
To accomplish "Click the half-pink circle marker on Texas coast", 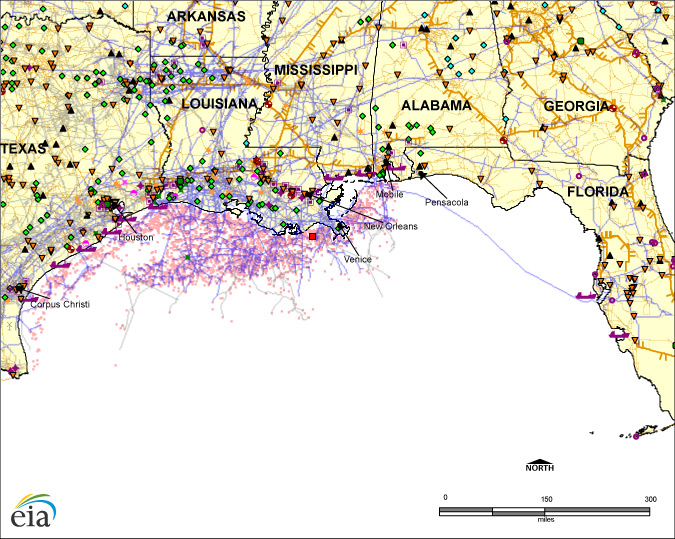I will tap(86, 244).
